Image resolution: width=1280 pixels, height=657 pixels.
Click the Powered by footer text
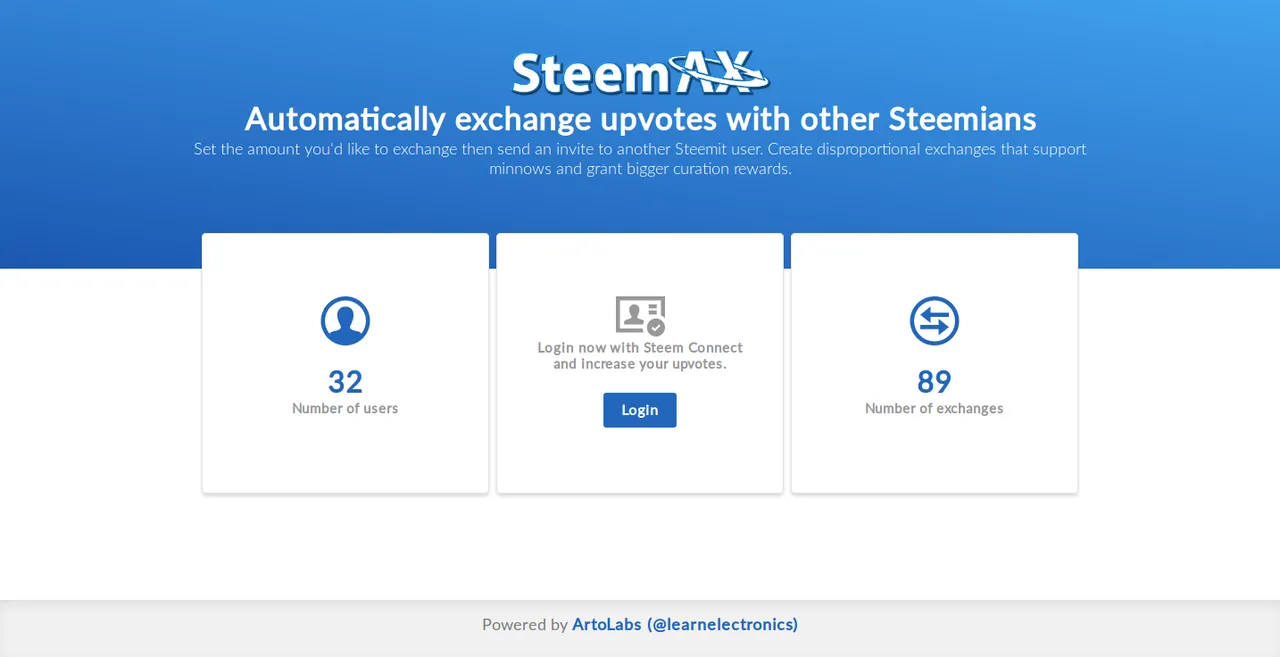[524, 625]
